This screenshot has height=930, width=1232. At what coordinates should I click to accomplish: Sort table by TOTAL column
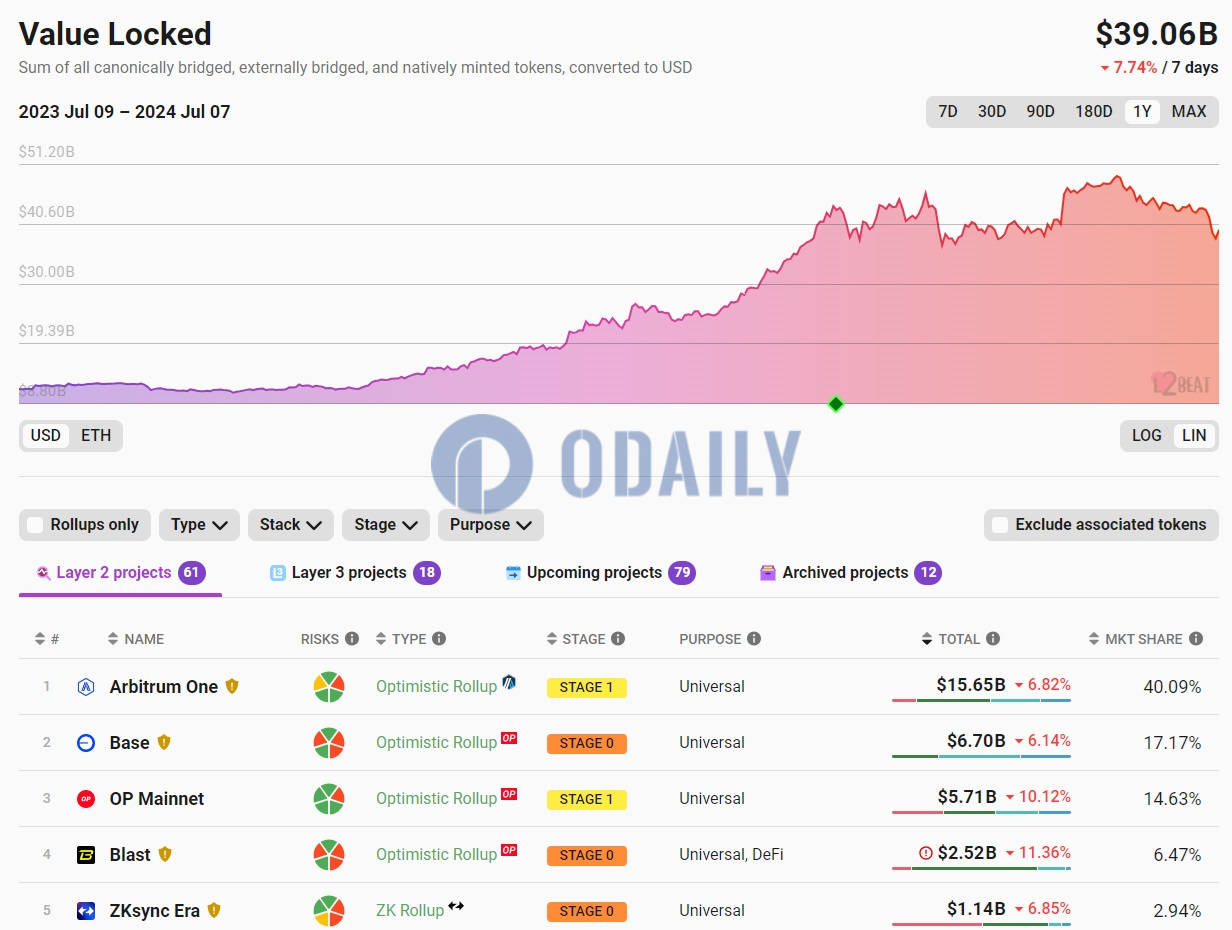(x=952, y=639)
